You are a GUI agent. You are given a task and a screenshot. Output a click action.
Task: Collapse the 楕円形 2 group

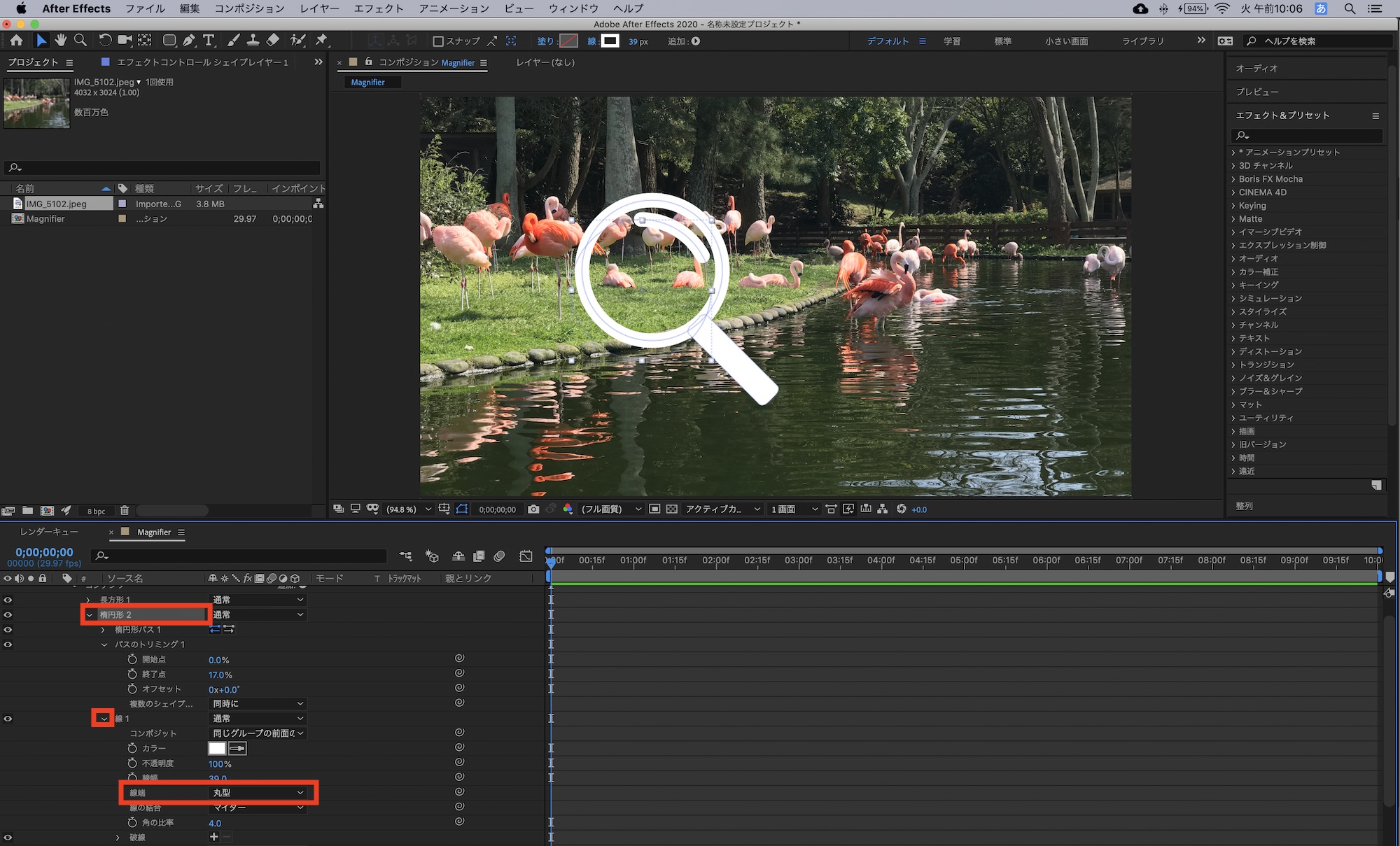click(x=90, y=615)
